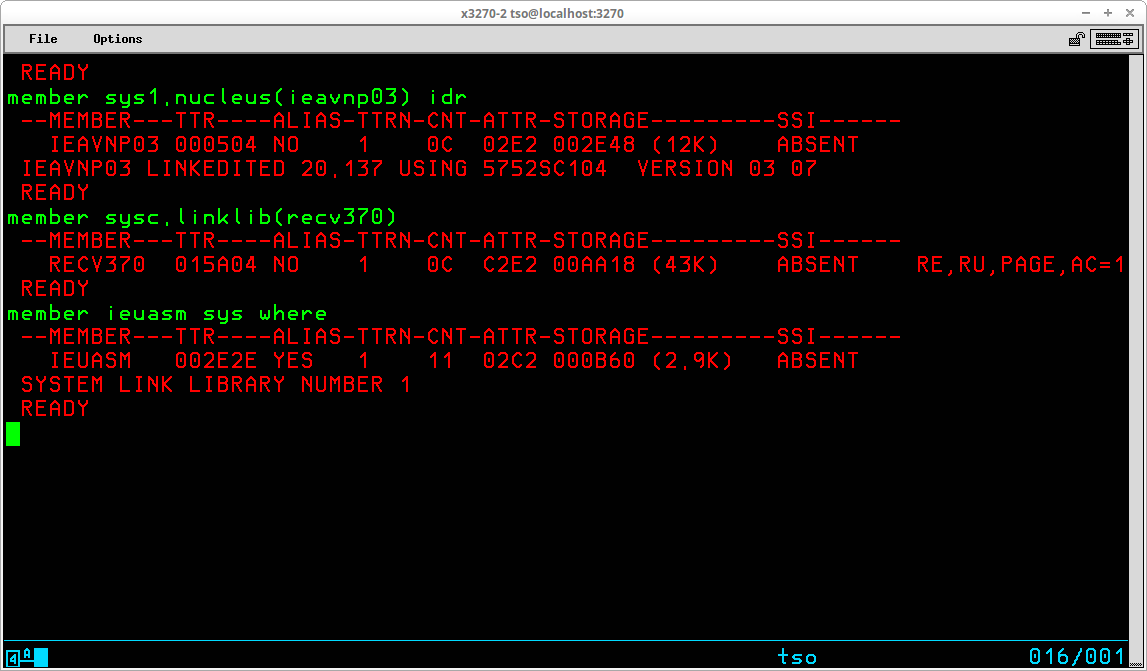Click the TTR value 002E2E
The height and width of the screenshot is (671, 1147).
click(216, 361)
